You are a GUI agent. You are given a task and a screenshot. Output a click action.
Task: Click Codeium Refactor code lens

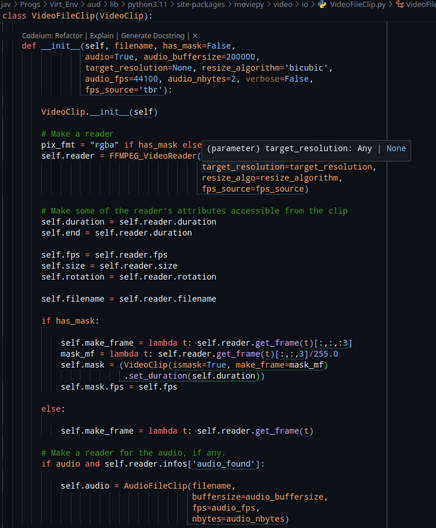tap(52, 36)
